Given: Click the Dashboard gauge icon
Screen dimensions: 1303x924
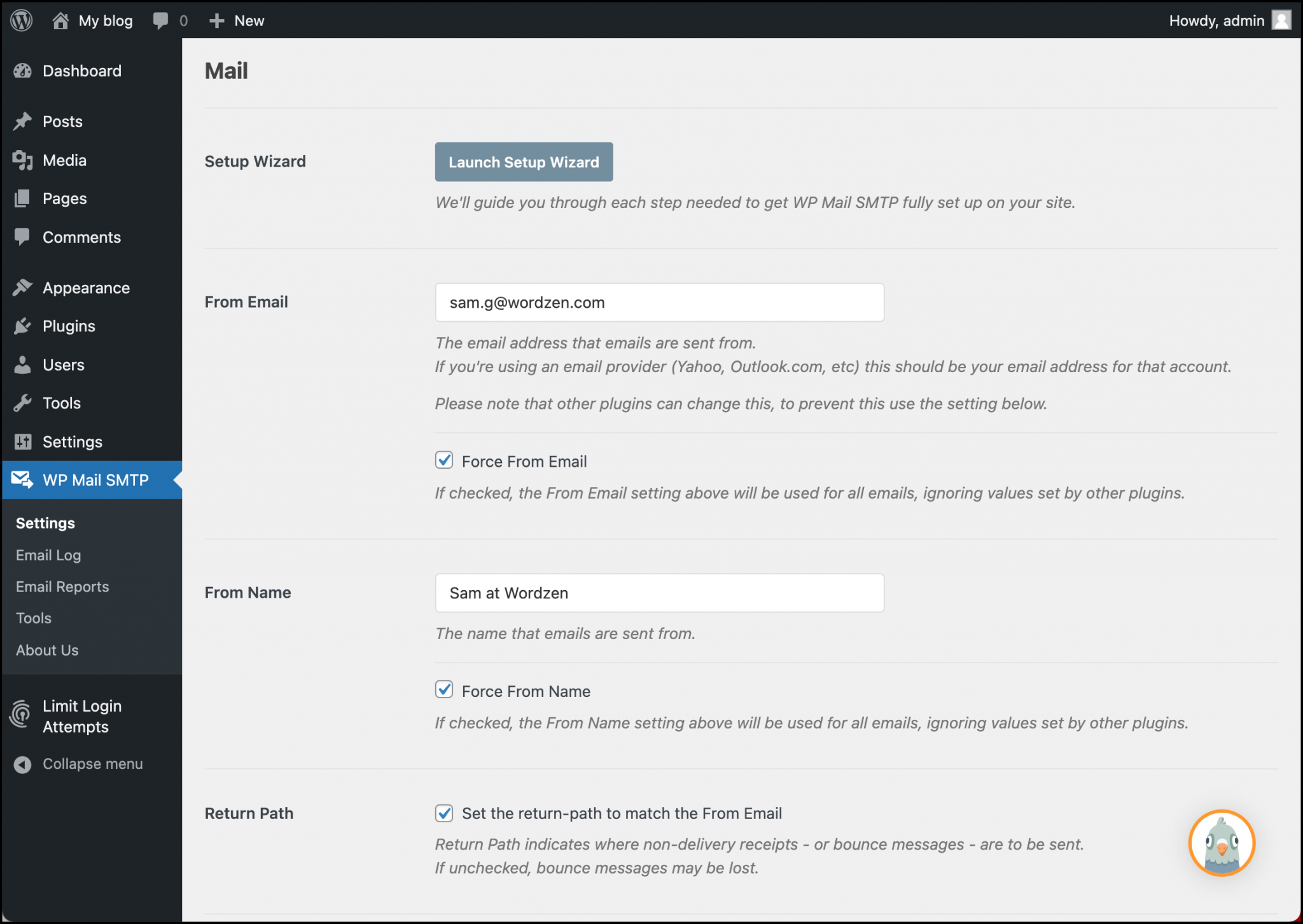Looking at the screenshot, I should (x=23, y=71).
